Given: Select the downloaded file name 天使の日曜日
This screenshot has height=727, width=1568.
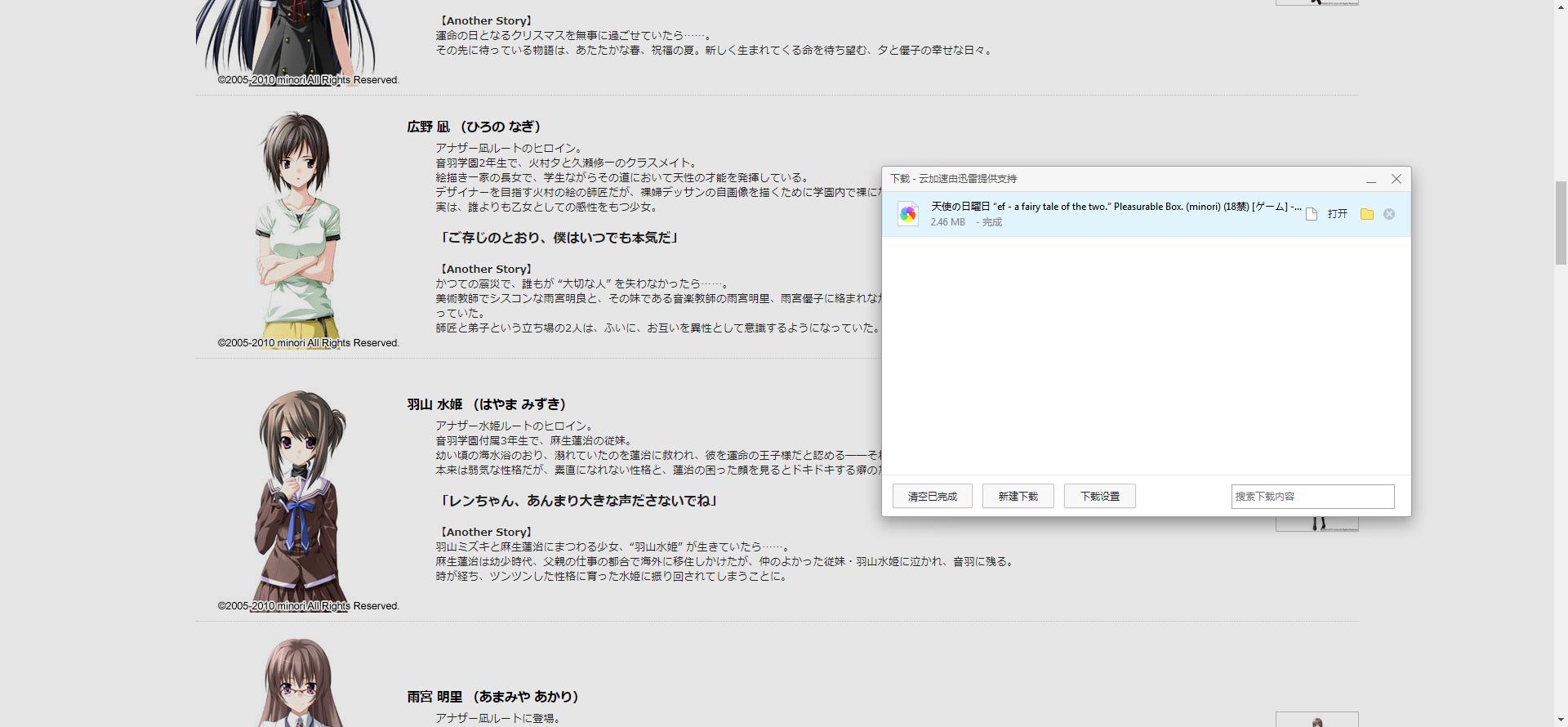Looking at the screenshot, I should pyautogui.click(x=1116, y=207).
